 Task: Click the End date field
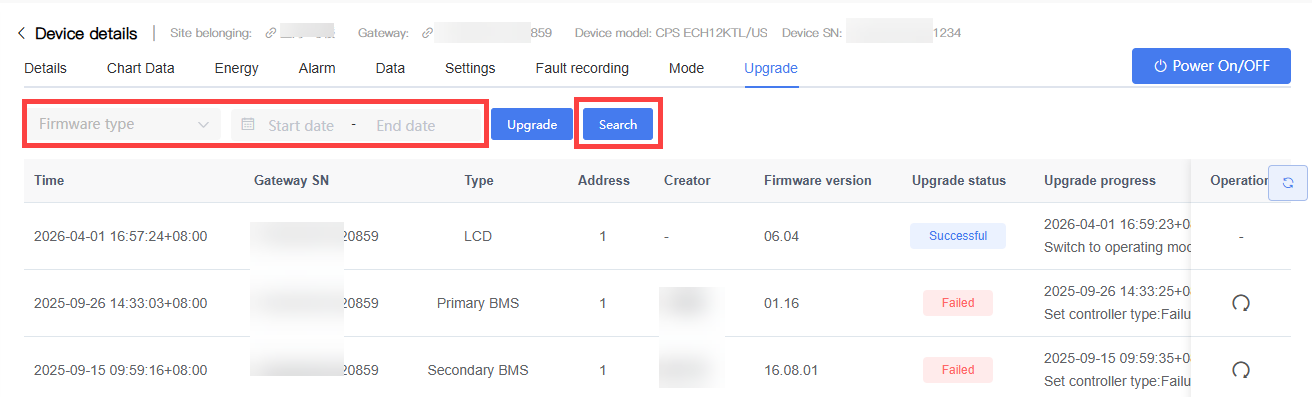point(406,126)
